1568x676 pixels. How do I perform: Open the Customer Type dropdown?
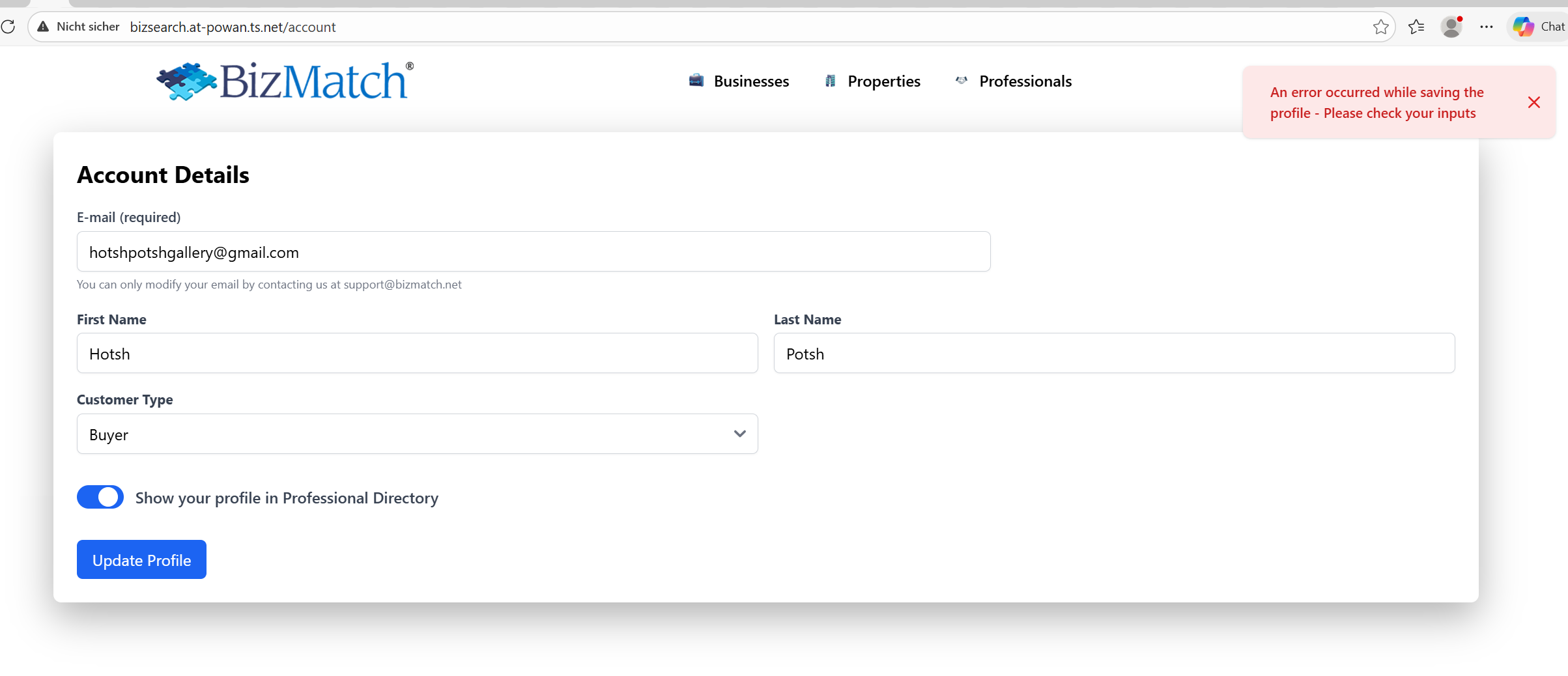point(417,434)
